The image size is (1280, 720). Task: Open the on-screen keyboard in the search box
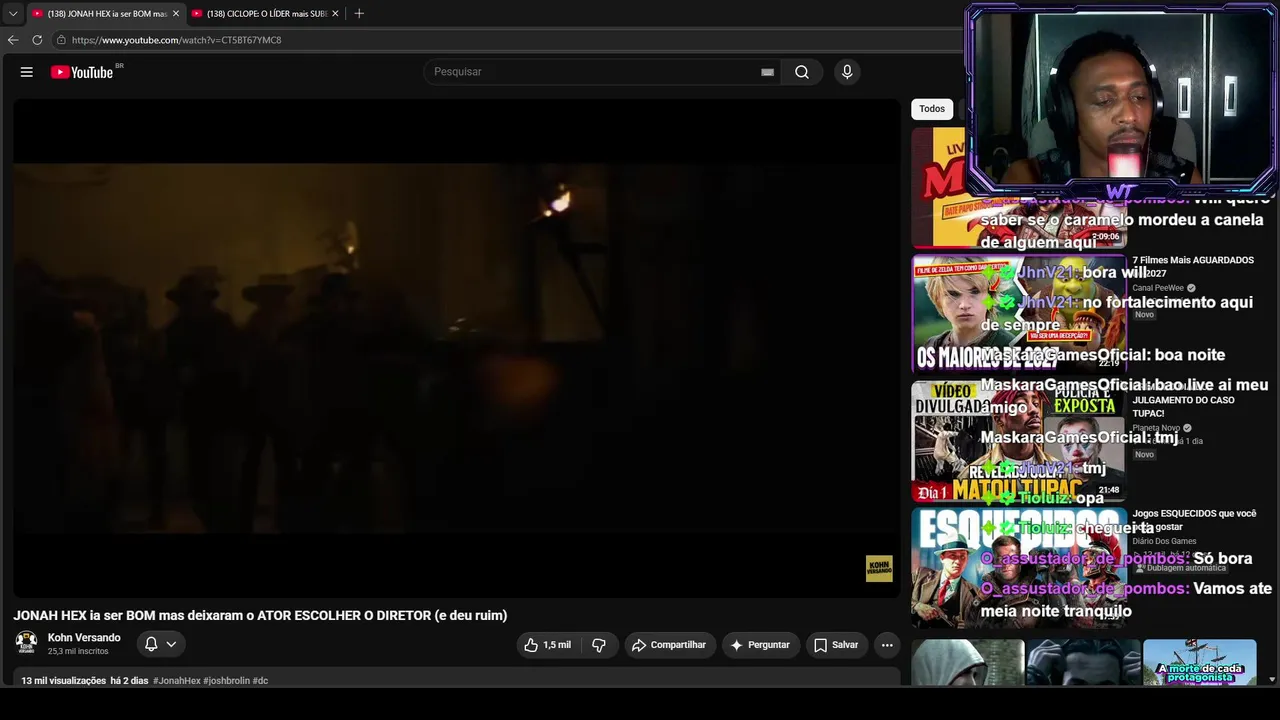point(767,72)
